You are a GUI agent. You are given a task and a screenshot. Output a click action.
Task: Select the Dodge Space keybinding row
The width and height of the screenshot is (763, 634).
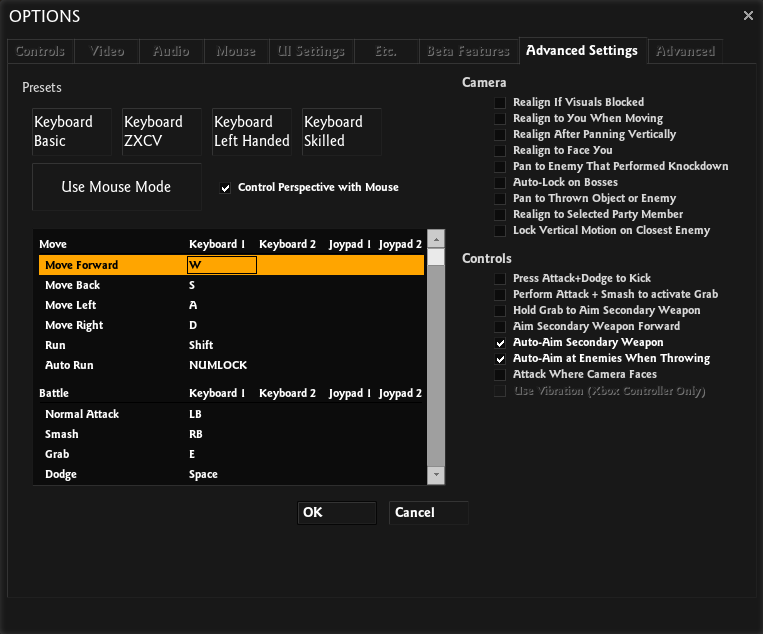click(230, 474)
